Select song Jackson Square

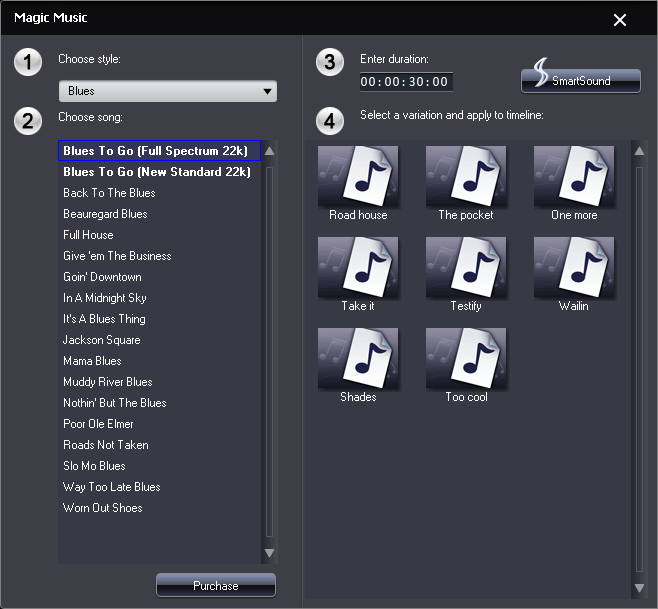(x=102, y=340)
